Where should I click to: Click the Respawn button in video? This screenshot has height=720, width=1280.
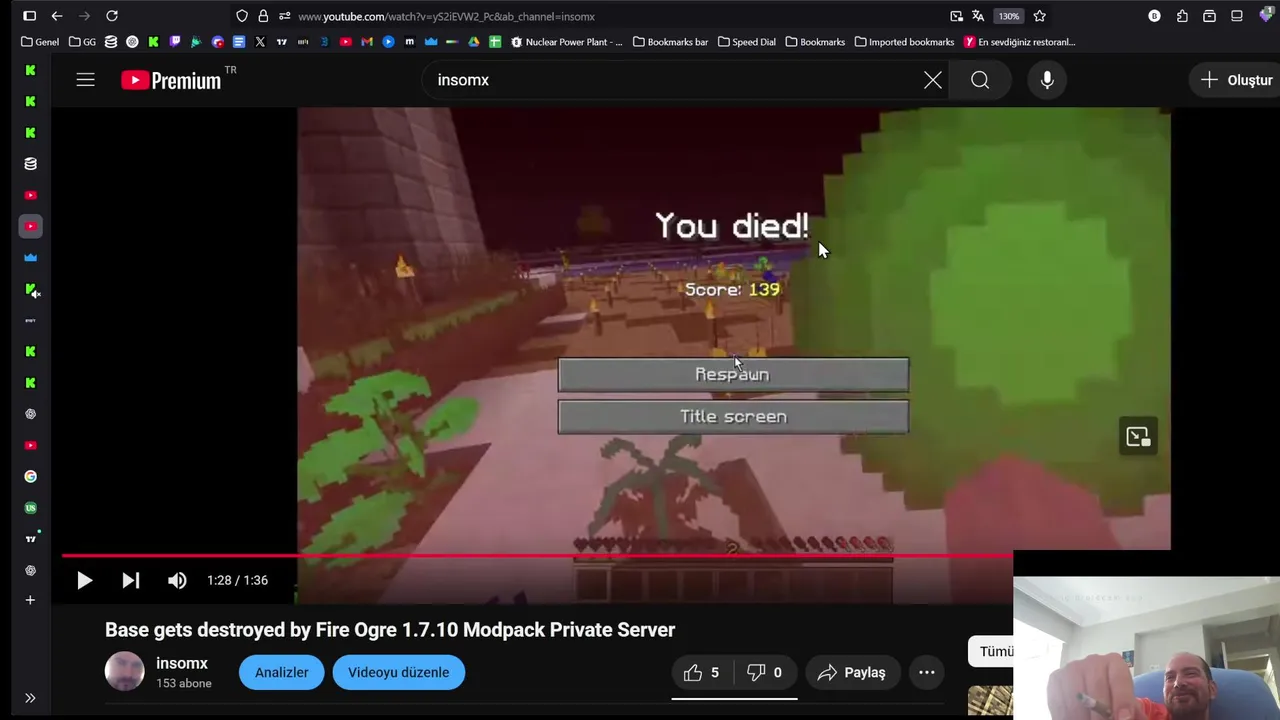(x=733, y=374)
